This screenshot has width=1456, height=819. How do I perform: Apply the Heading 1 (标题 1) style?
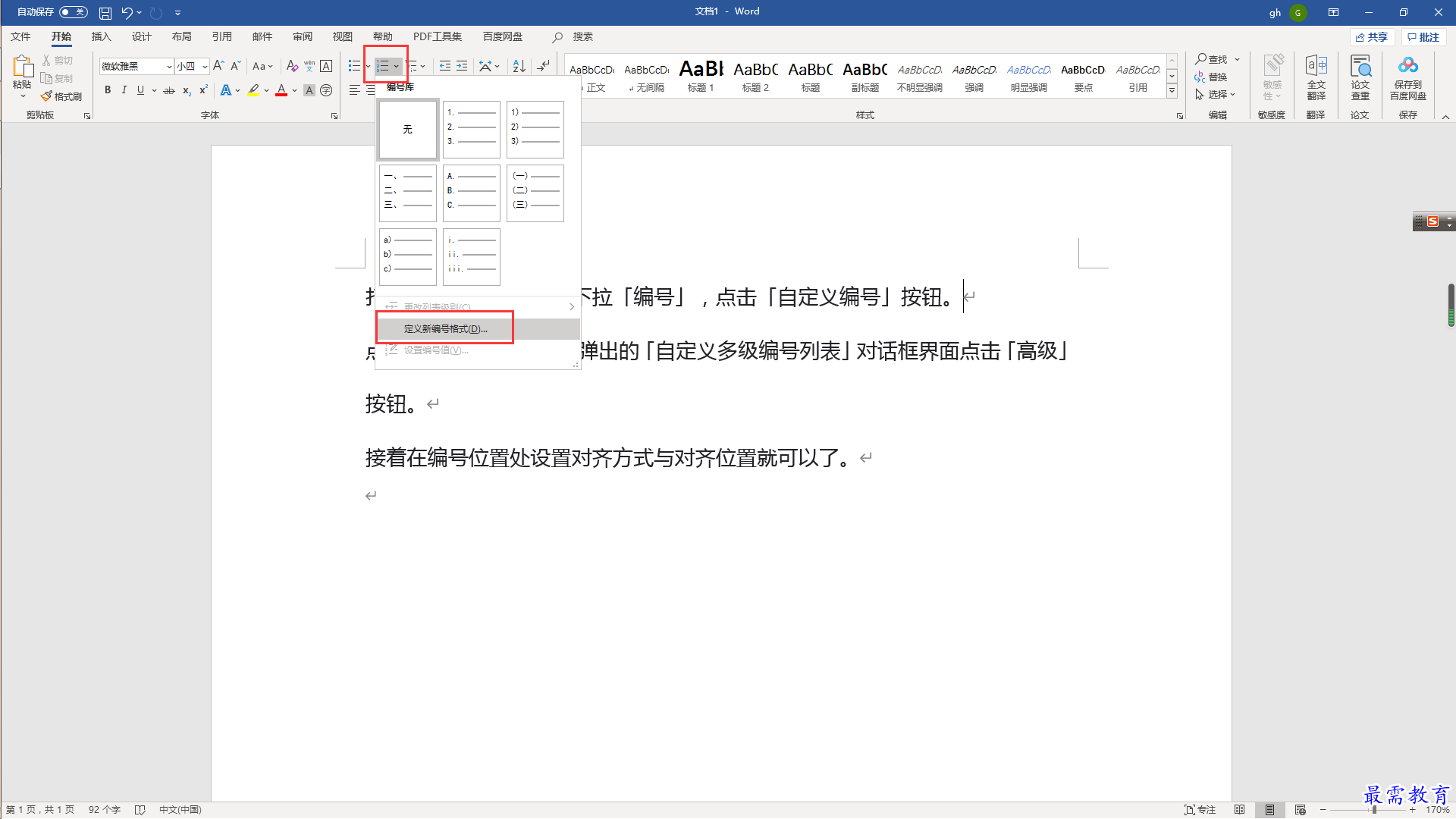coord(701,76)
